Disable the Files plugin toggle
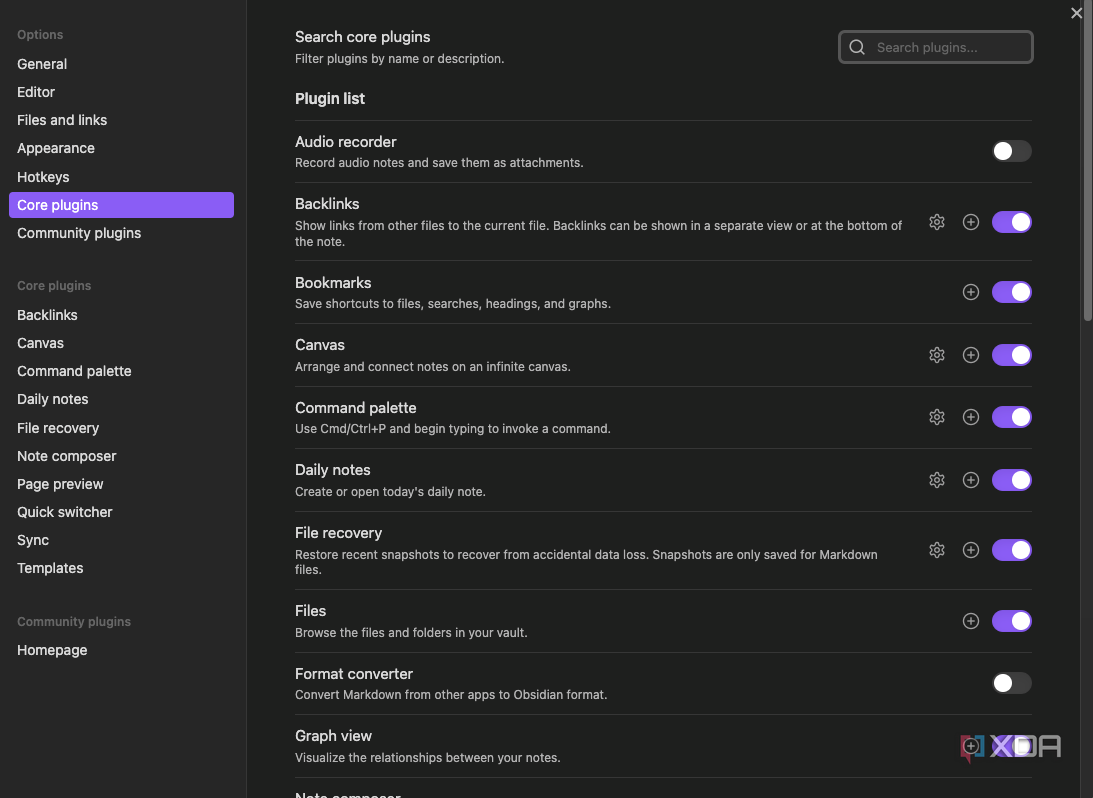Viewport: 1093px width, 798px height. click(1011, 621)
